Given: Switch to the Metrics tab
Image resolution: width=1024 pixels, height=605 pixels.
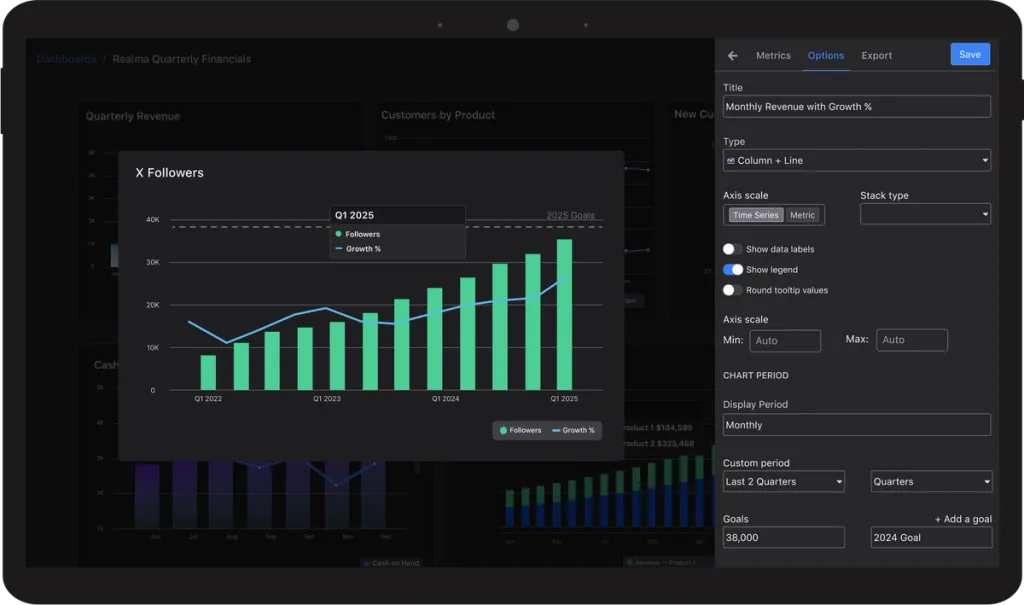Looking at the screenshot, I should coord(773,56).
